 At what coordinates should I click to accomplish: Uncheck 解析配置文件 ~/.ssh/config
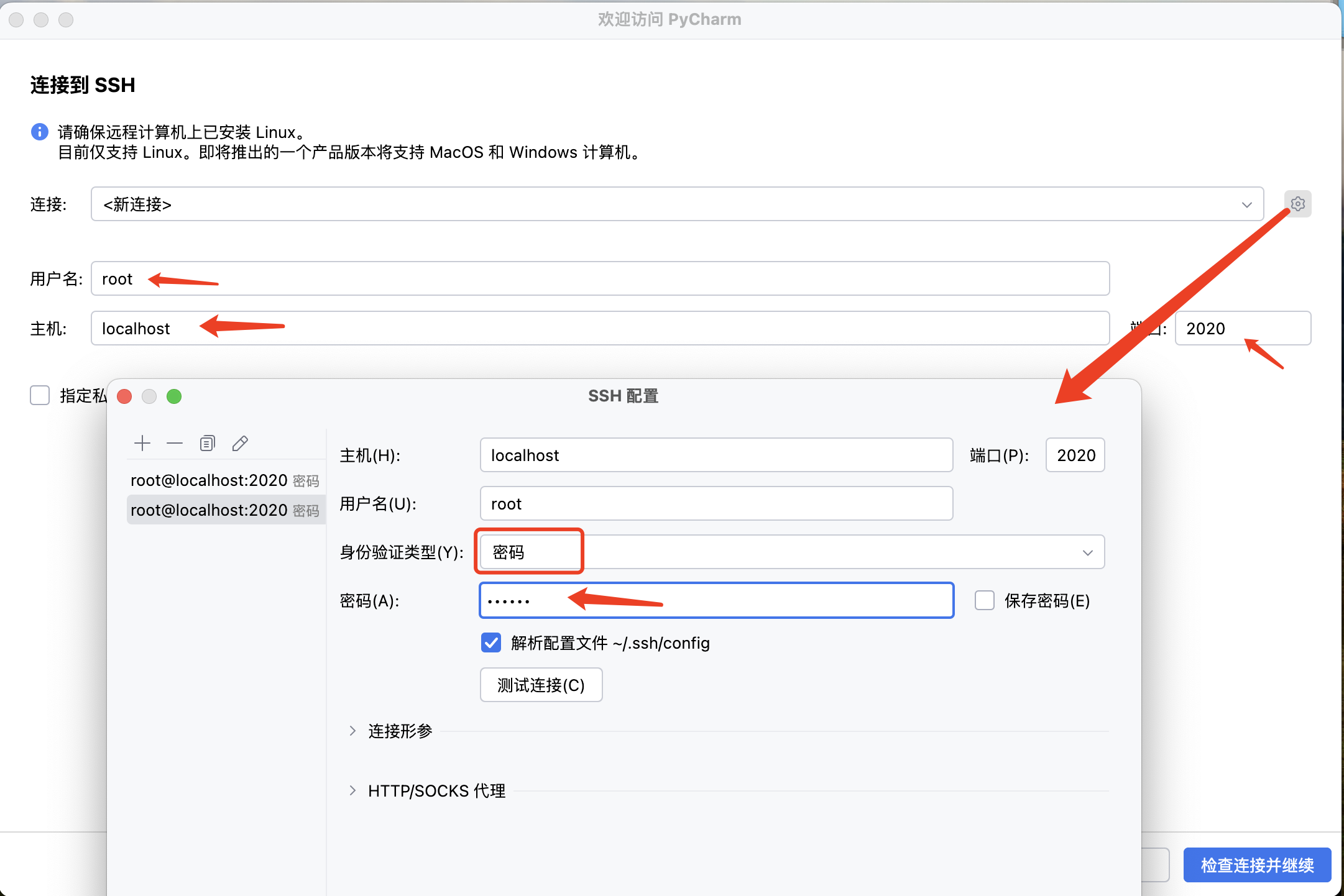pyautogui.click(x=491, y=642)
